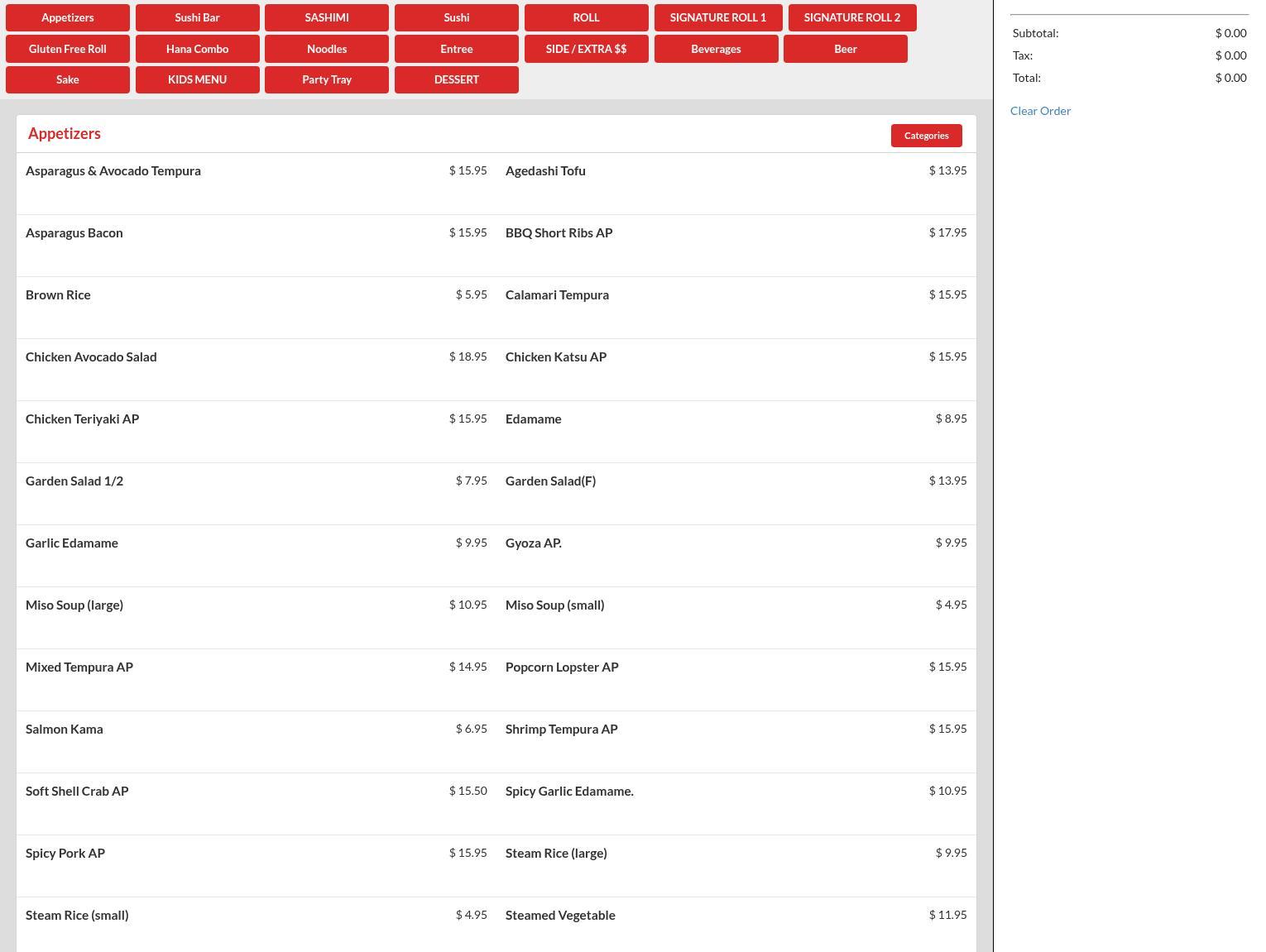Image resolution: width=1266 pixels, height=952 pixels.
Task: Select the KIDS MENU category
Action: pos(197,79)
